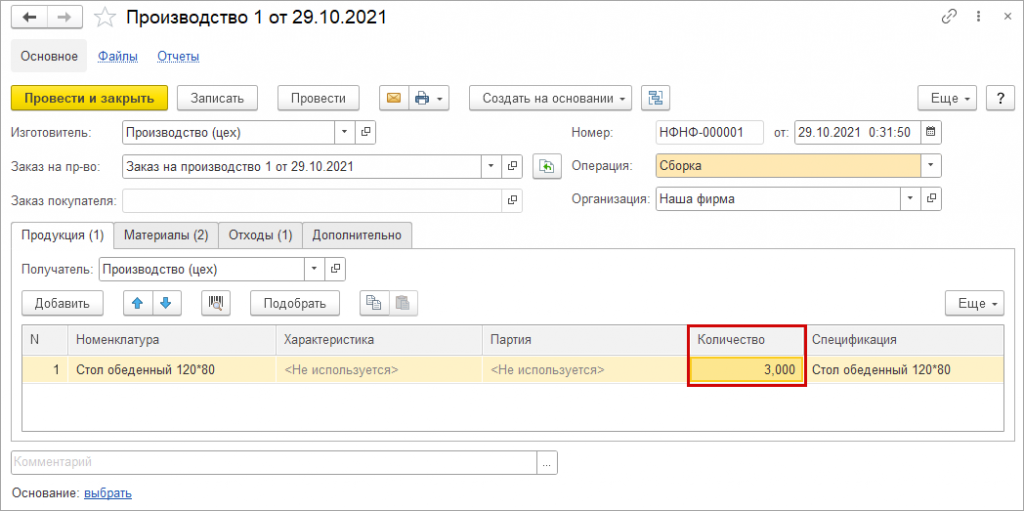Switch to the Материалы (2) tab

166,235
